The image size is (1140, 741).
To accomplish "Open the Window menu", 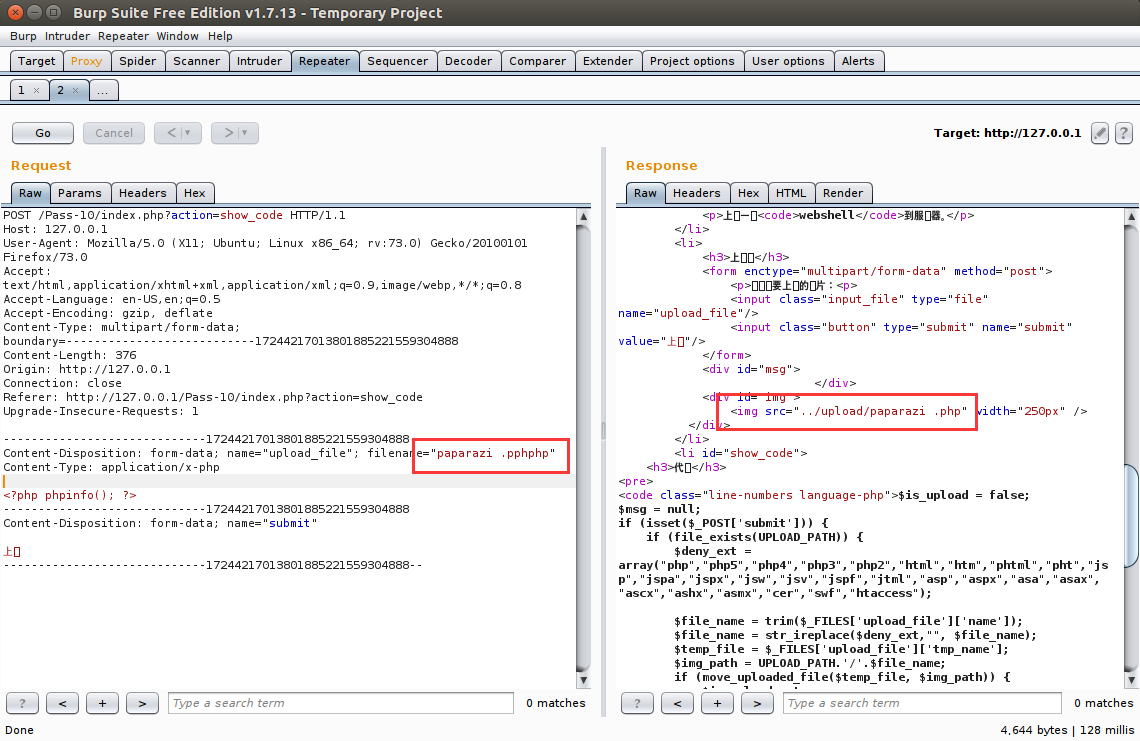I will (x=177, y=36).
